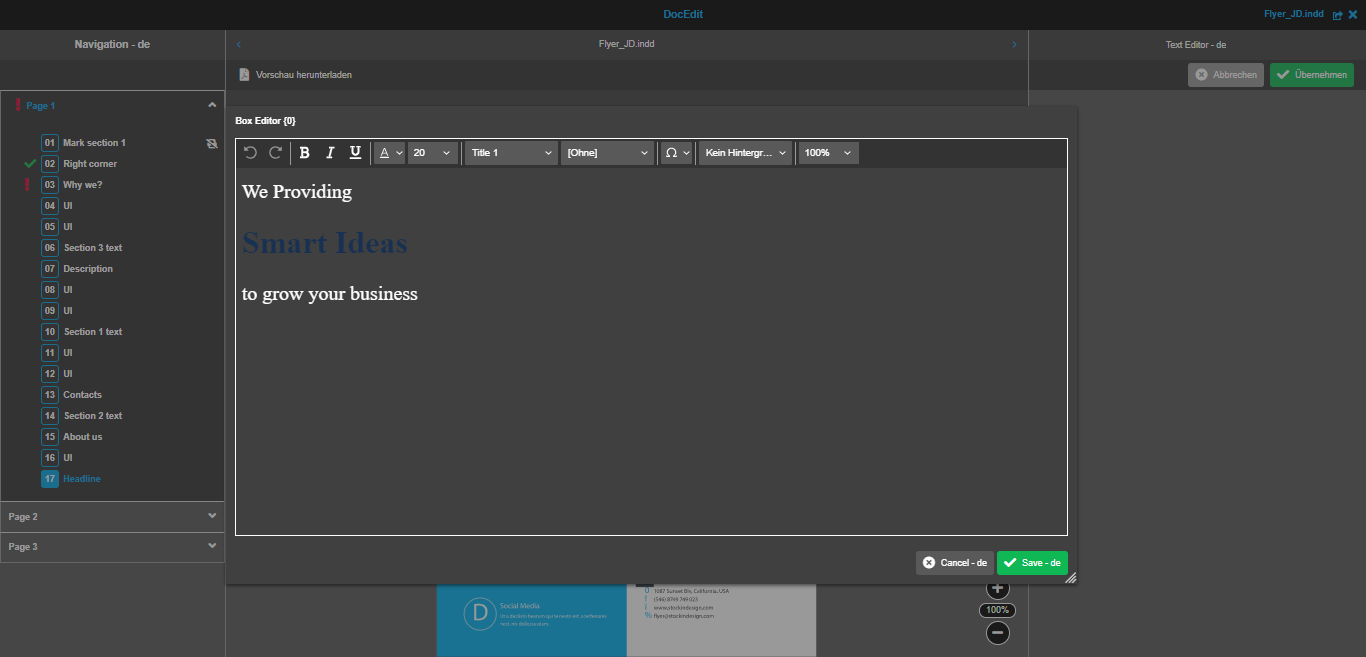Toggle visibility of Mark section 1
Screen dimensions: 1366x657
(211, 142)
